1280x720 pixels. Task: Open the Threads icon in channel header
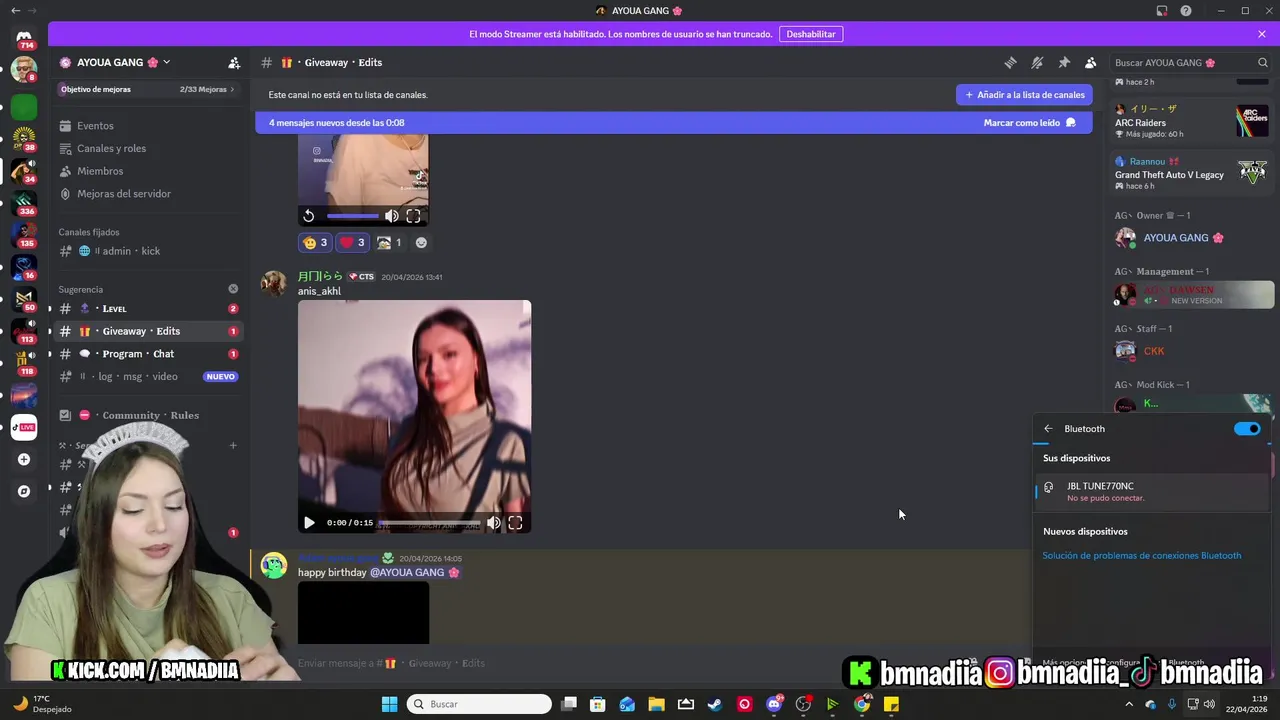coord(1010,62)
